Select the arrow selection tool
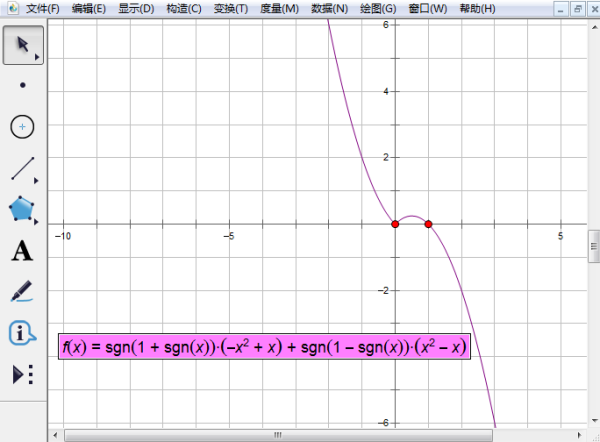The image size is (600, 442). coord(23,45)
